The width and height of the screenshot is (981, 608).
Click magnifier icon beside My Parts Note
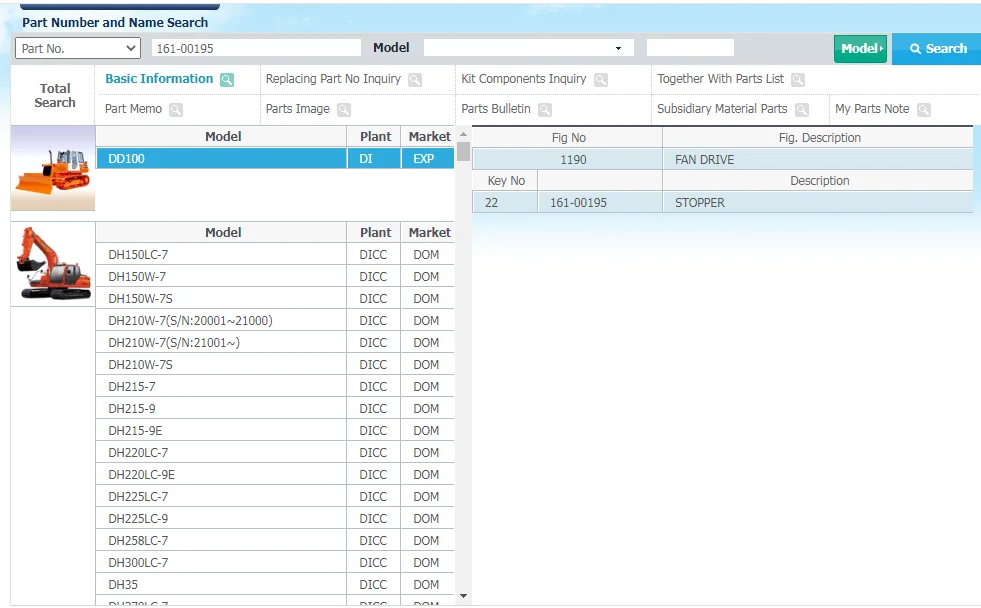point(924,110)
